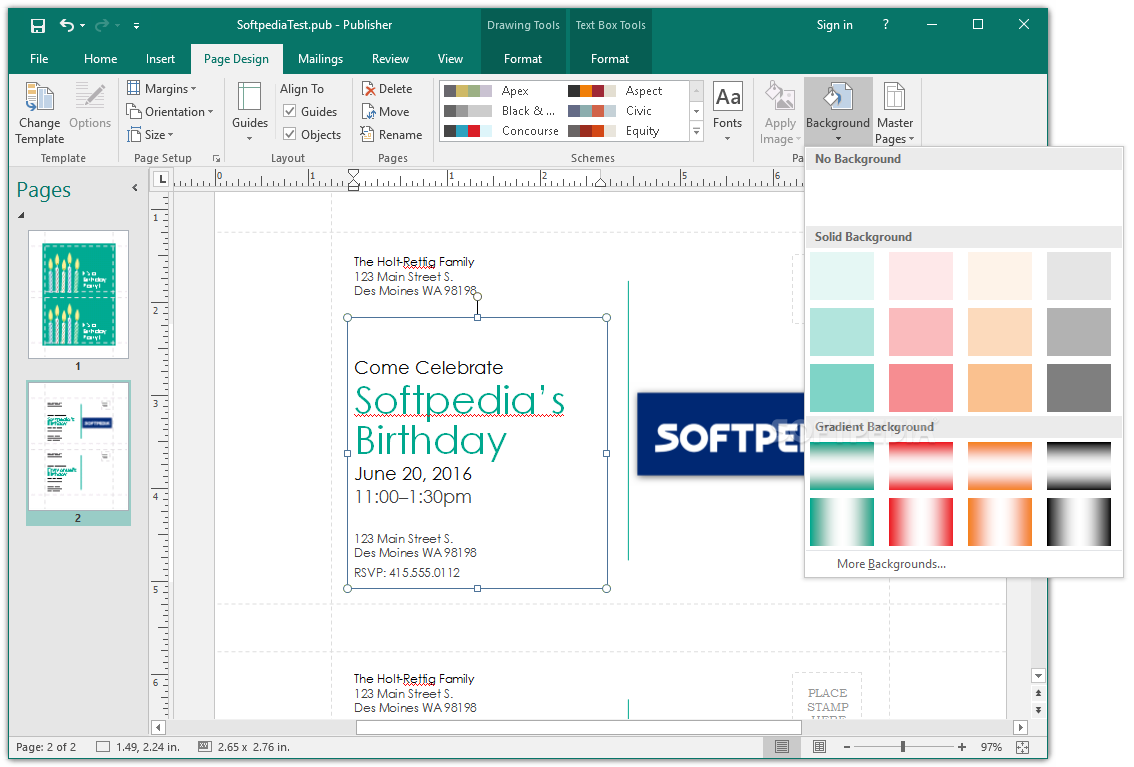Click the Apply Image icon

coord(780,96)
